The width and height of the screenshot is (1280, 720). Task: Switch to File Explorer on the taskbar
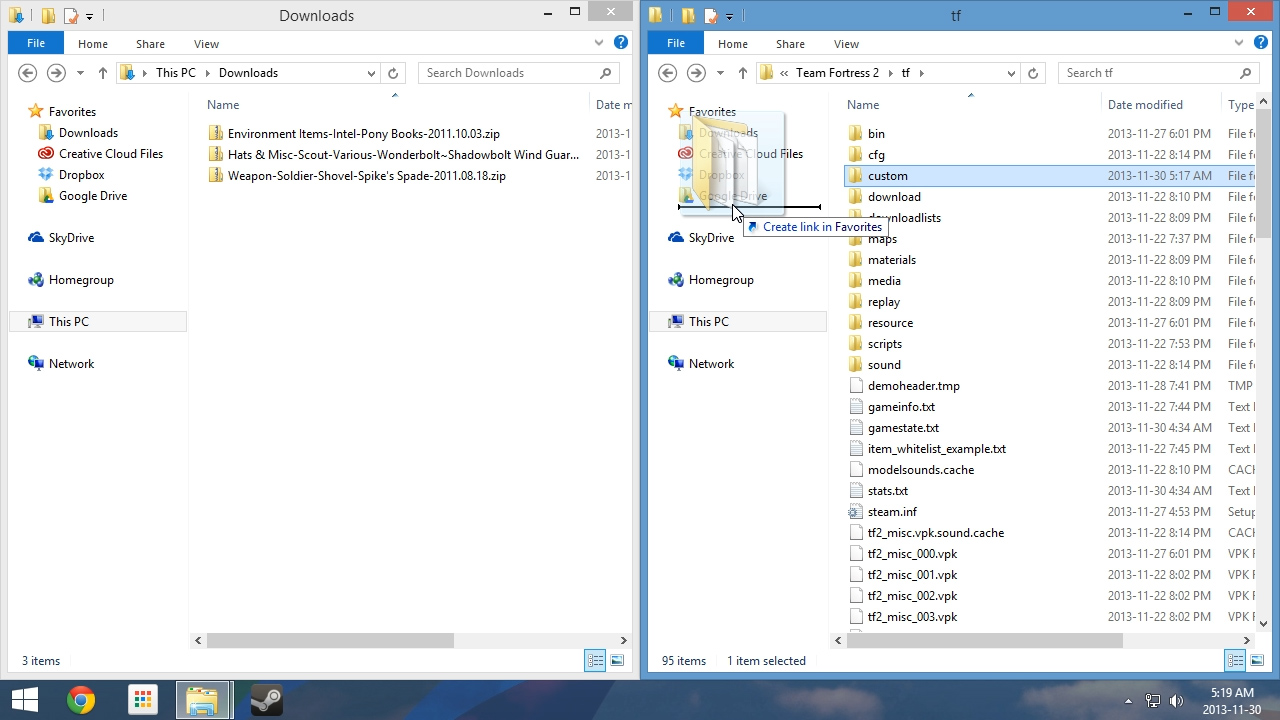(204, 700)
